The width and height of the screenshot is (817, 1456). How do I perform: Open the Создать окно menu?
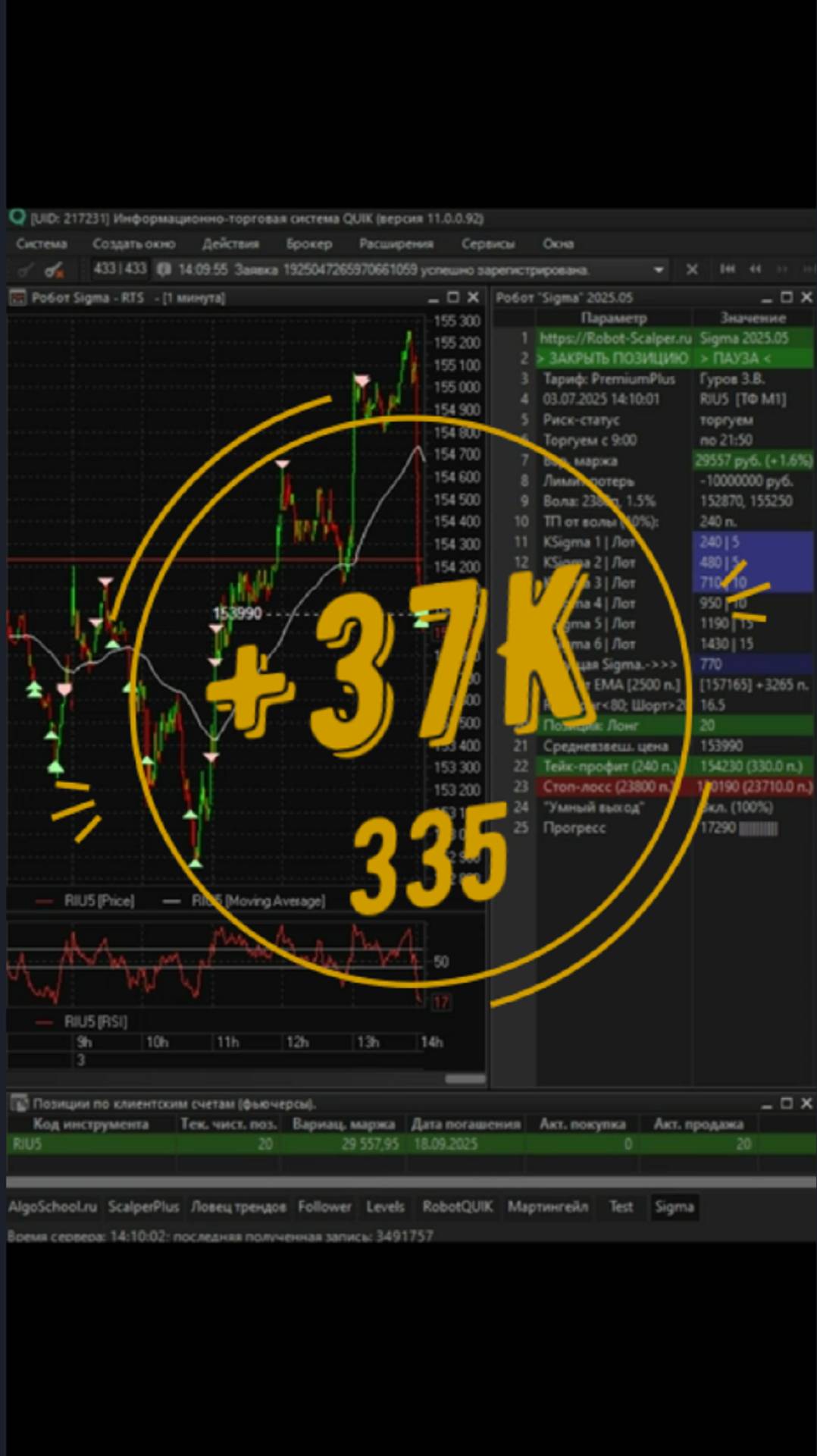pyautogui.click(x=134, y=243)
